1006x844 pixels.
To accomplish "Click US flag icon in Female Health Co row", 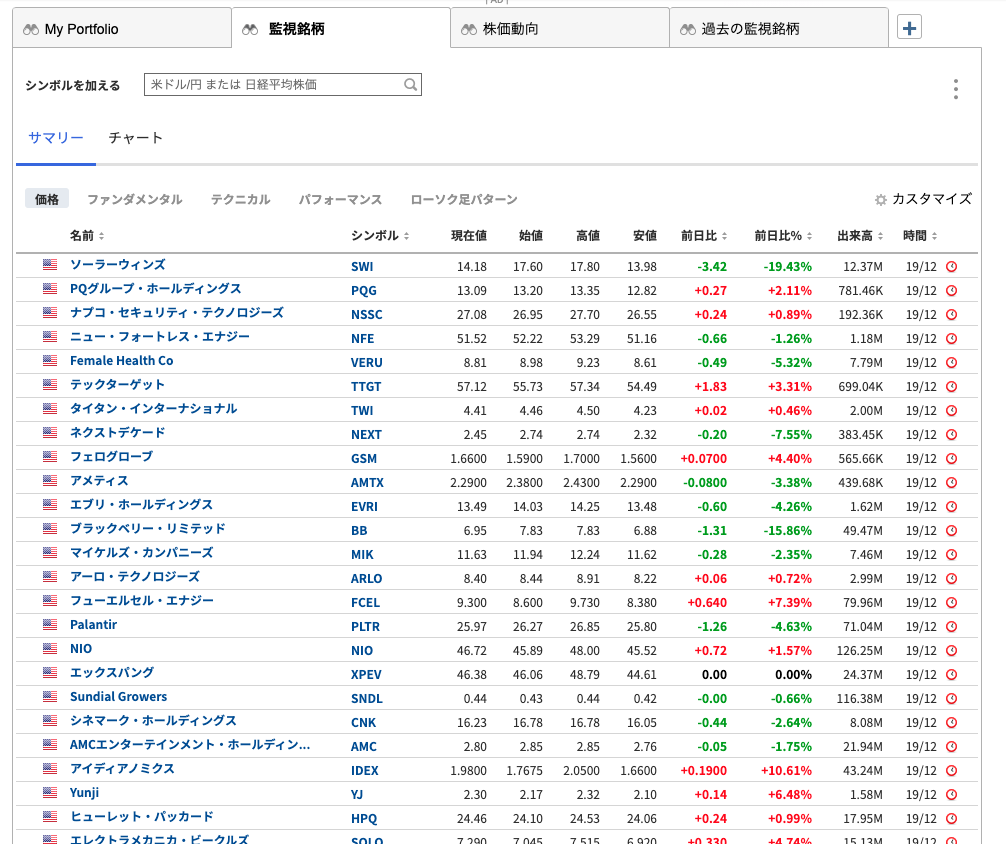I will 50,361.
